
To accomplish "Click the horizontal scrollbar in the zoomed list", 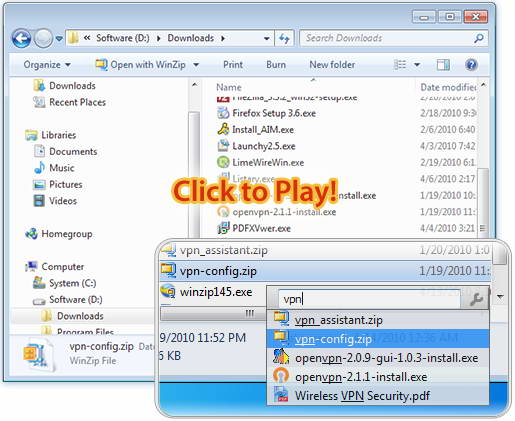I will tap(213, 313).
